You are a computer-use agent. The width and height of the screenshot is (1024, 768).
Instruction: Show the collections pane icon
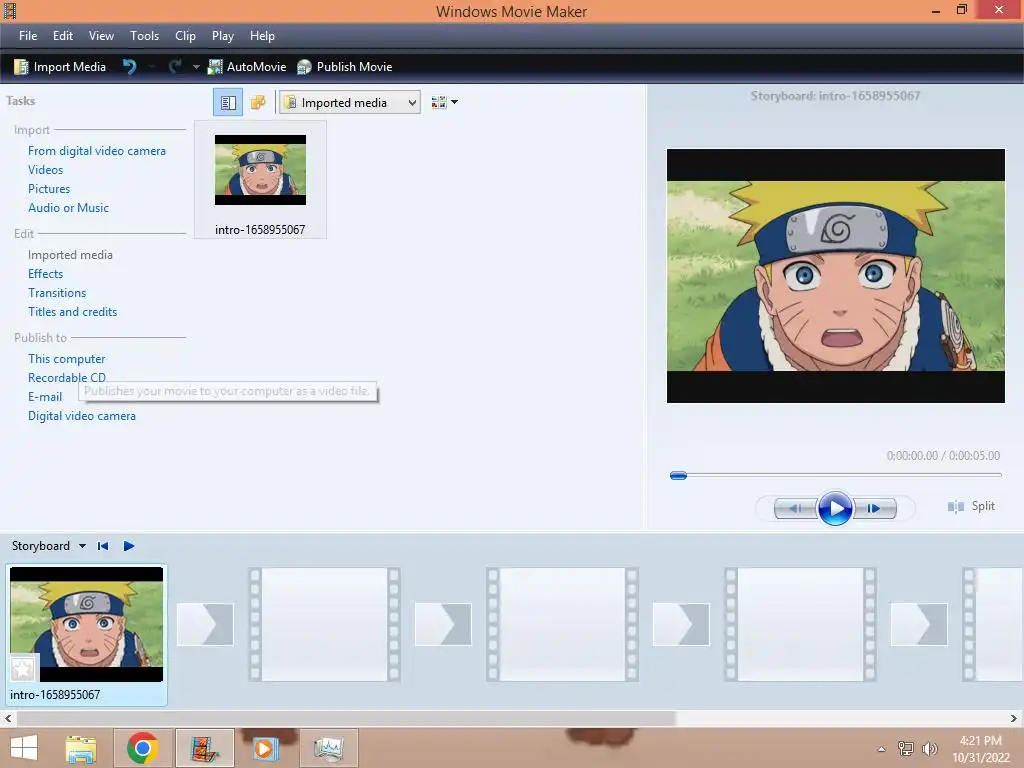point(258,103)
